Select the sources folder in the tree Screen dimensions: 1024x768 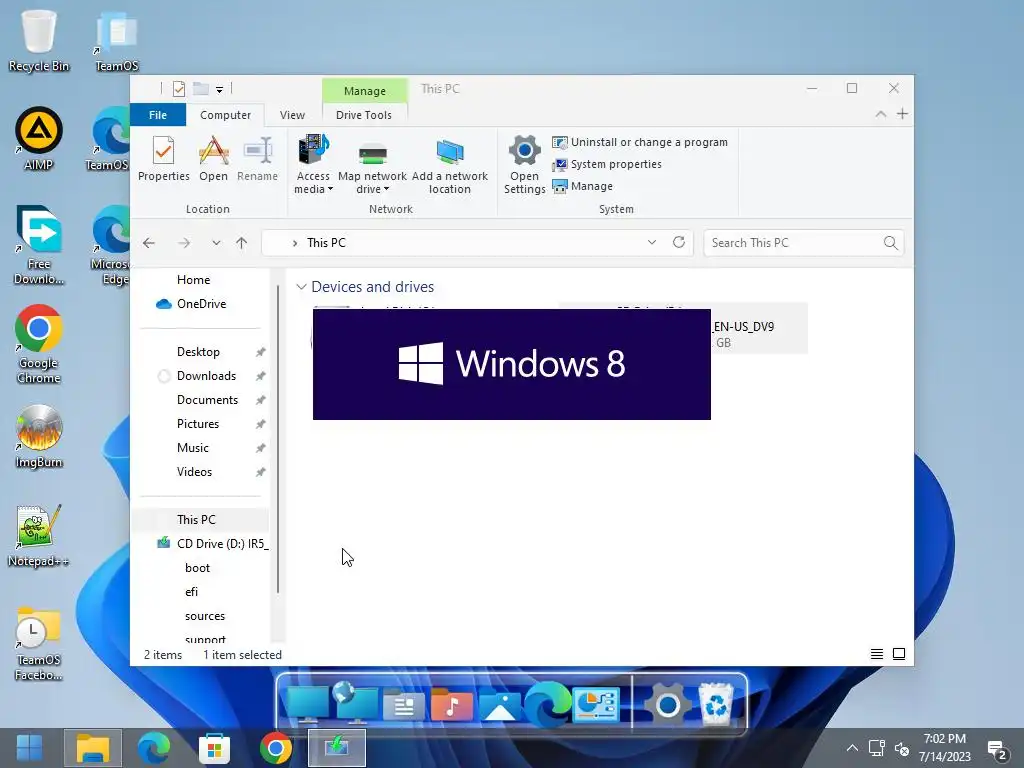(204, 616)
